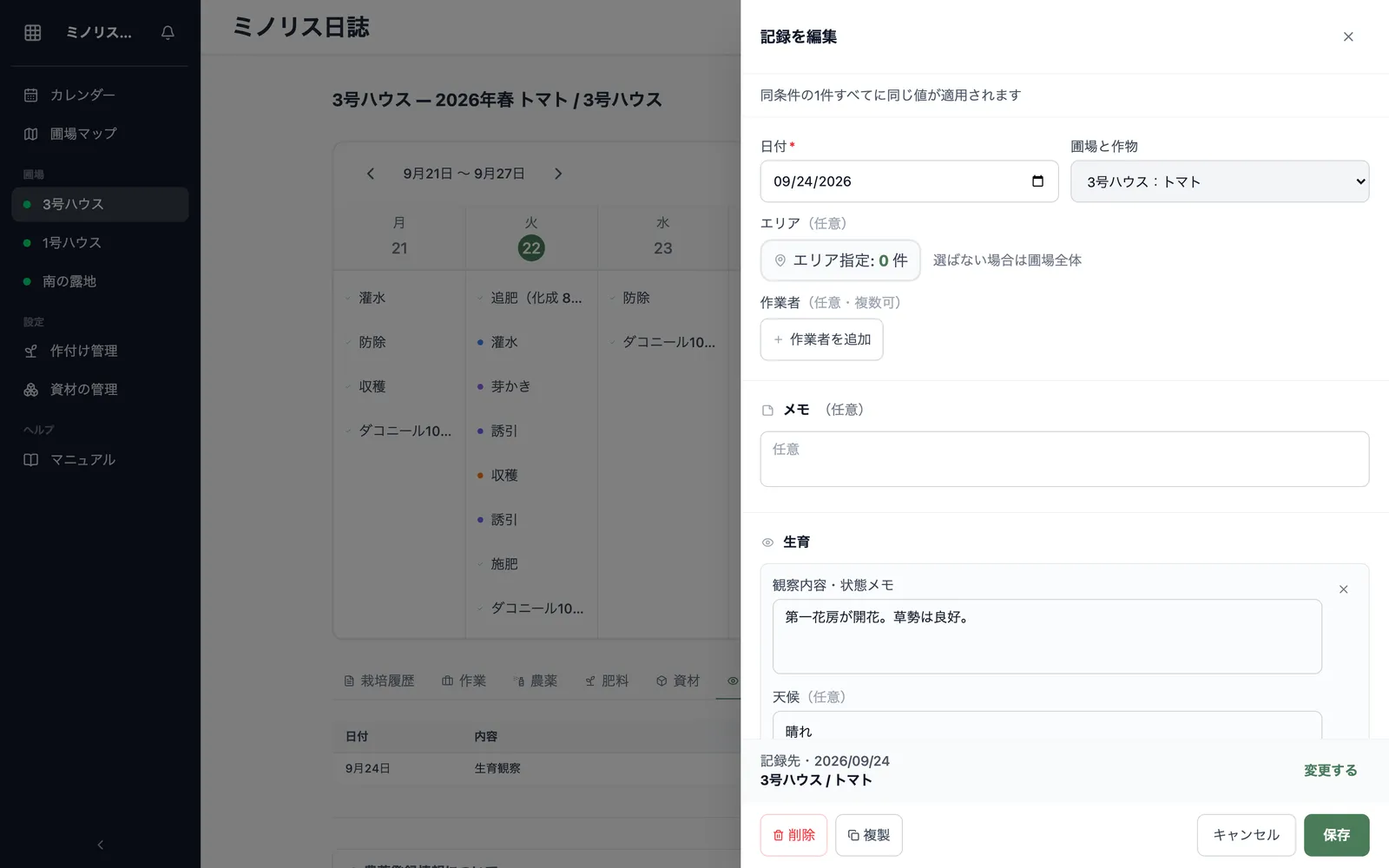This screenshot has width=1389, height=868.
Task: Click エリア指定: 0 件 button
Action: [840, 260]
